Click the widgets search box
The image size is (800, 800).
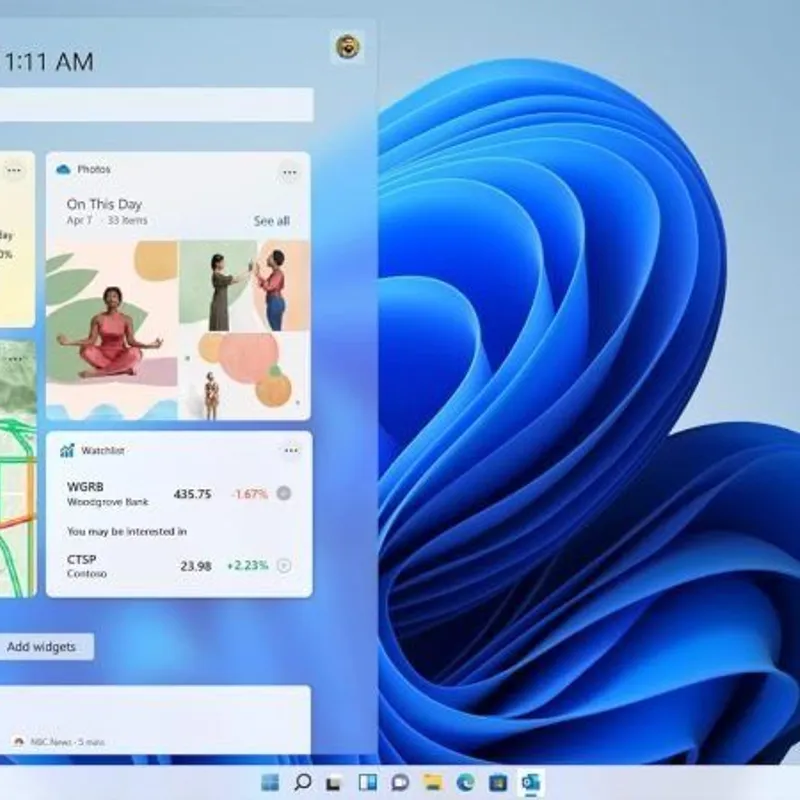(x=156, y=105)
